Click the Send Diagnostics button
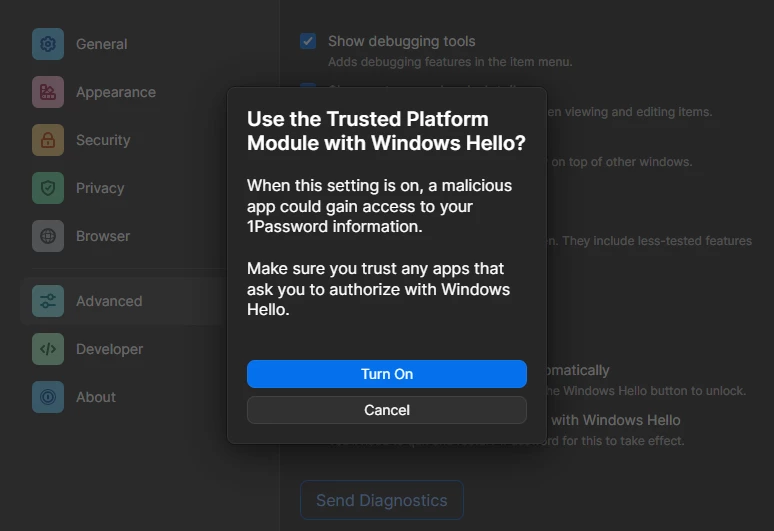This screenshot has width=774, height=531. tap(382, 500)
